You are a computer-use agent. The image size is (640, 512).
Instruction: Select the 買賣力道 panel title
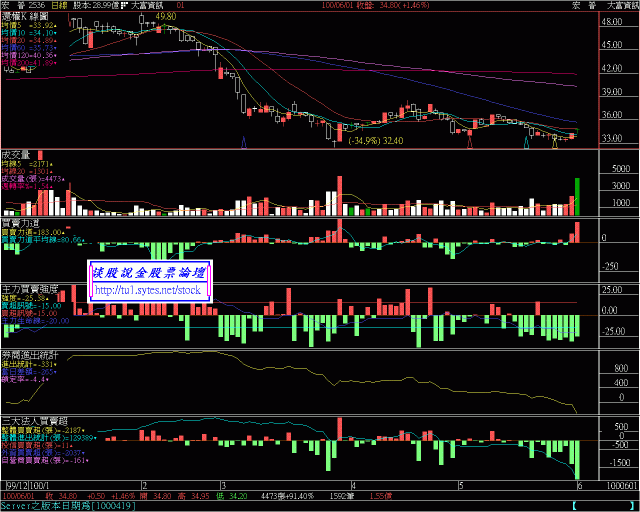(x=20, y=223)
